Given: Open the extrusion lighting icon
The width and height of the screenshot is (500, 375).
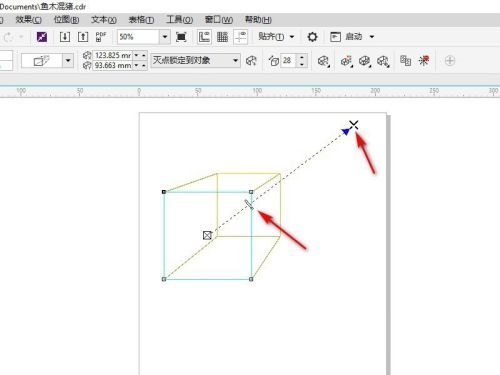Looking at the screenshot, I should point(383,61).
